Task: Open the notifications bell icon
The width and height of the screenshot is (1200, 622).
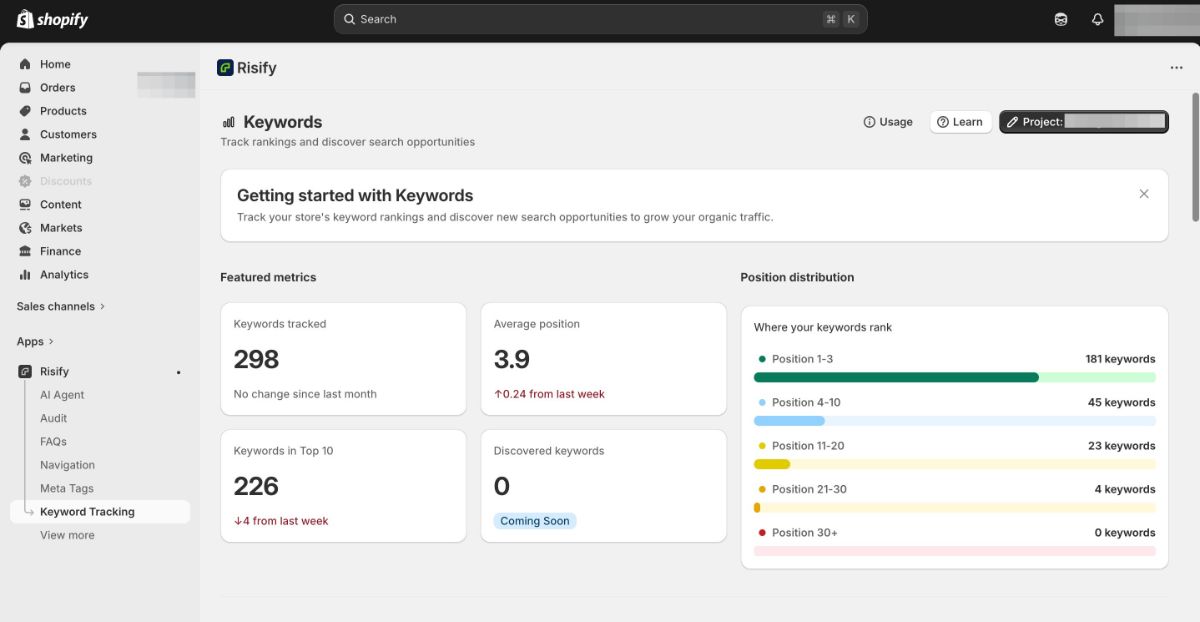Action: click(x=1097, y=19)
